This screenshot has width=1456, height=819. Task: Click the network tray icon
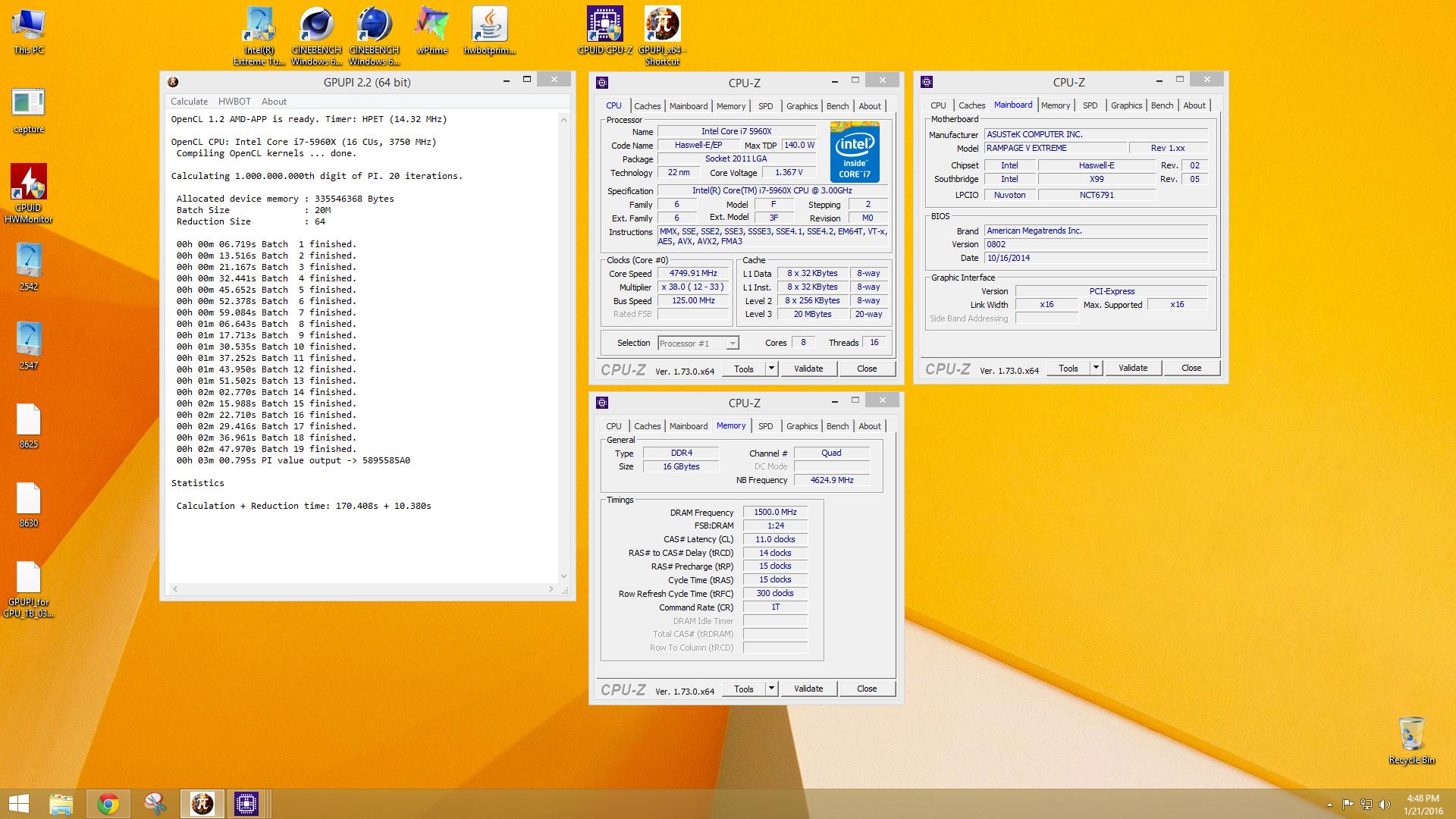(x=1367, y=805)
